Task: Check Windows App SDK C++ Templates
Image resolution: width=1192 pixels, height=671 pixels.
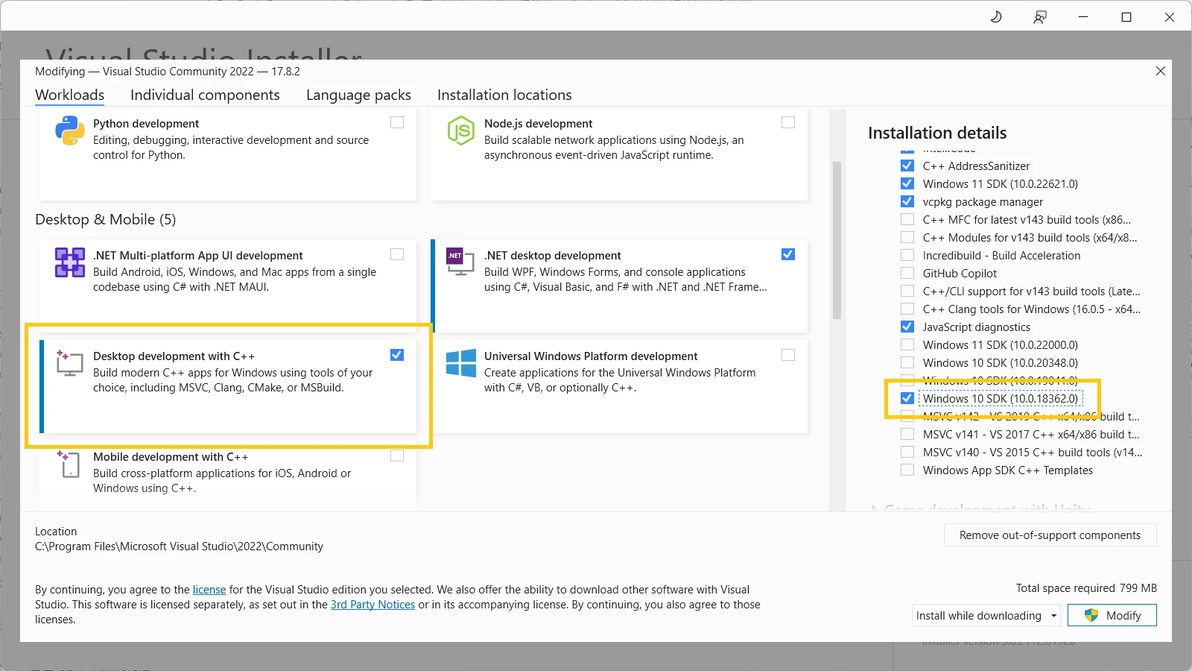Action: tap(907, 470)
